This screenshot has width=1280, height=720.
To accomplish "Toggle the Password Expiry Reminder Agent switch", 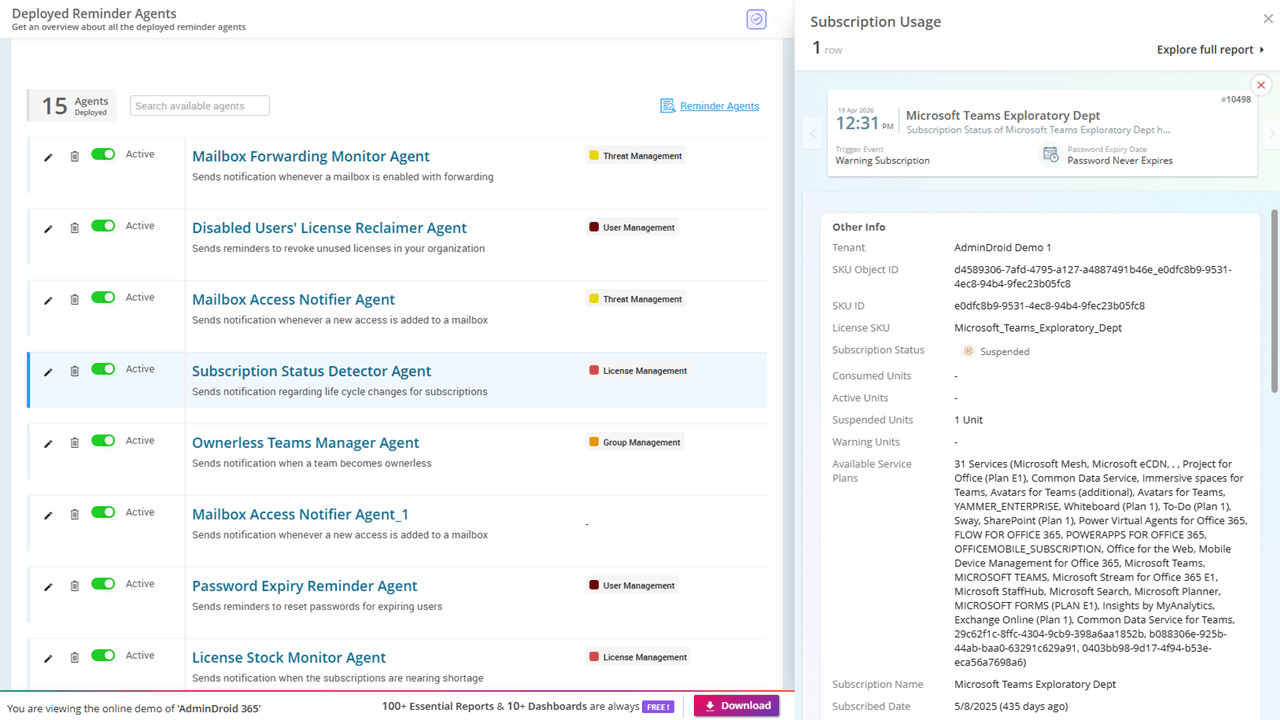I will (x=103, y=584).
